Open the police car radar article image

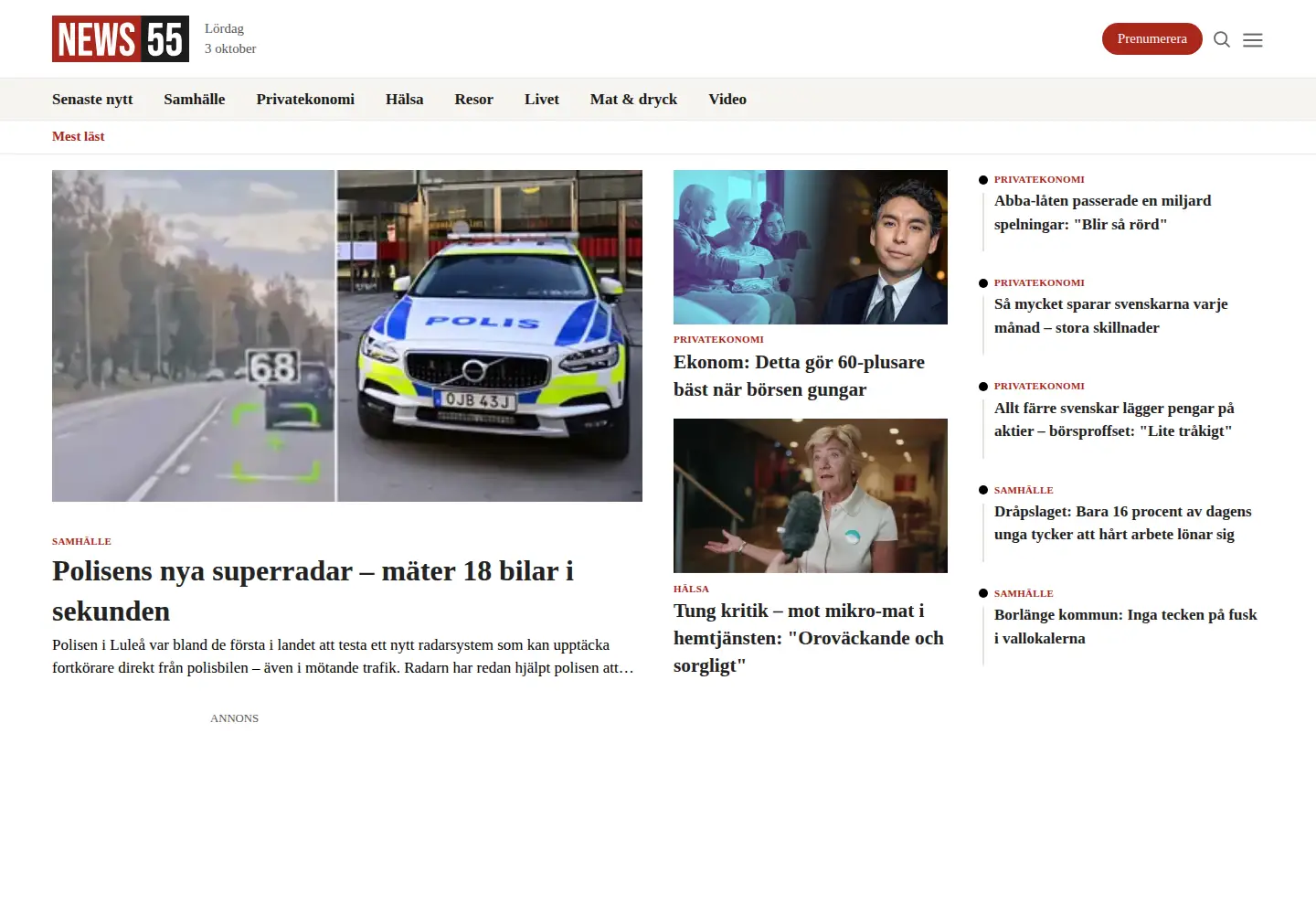coord(347,335)
